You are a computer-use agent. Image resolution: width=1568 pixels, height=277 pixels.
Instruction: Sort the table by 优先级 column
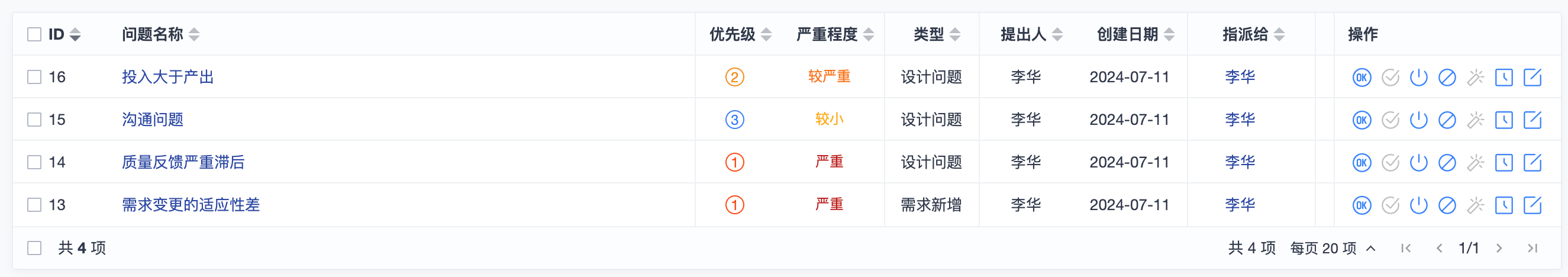[x=766, y=35]
